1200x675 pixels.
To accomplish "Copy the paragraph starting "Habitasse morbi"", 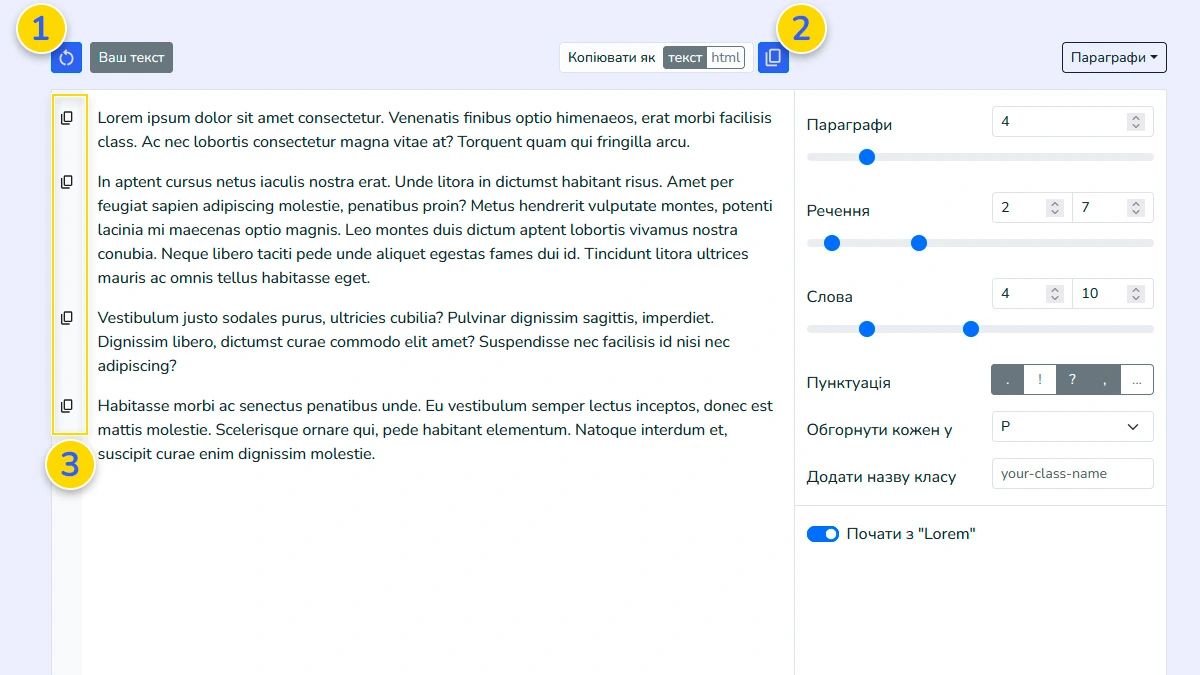I will coord(67,406).
